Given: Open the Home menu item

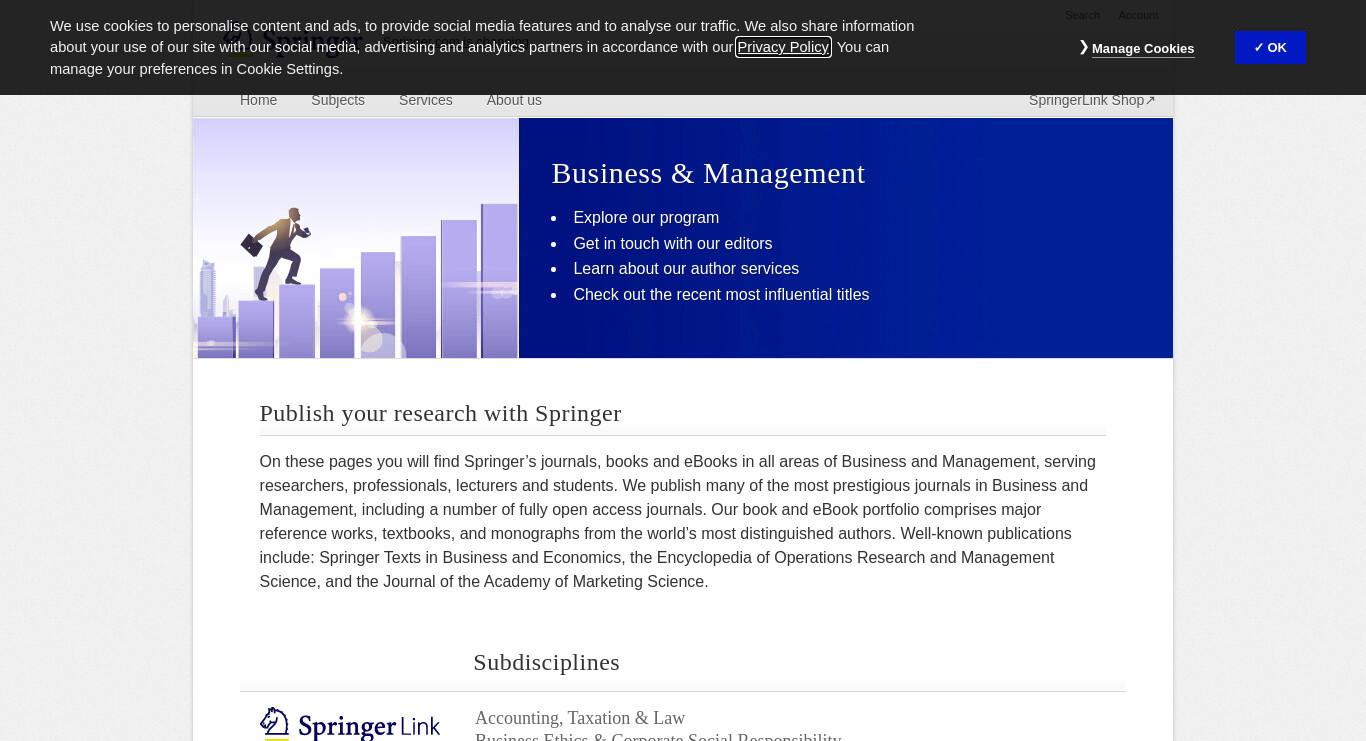Looking at the screenshot, I should 258,100.
